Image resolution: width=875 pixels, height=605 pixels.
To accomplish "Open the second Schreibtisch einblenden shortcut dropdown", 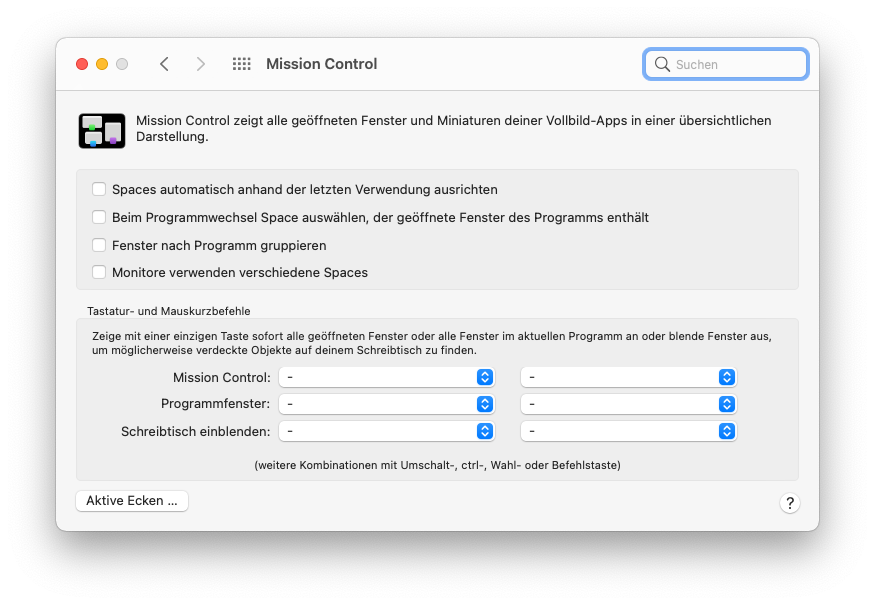I will 628,431.
